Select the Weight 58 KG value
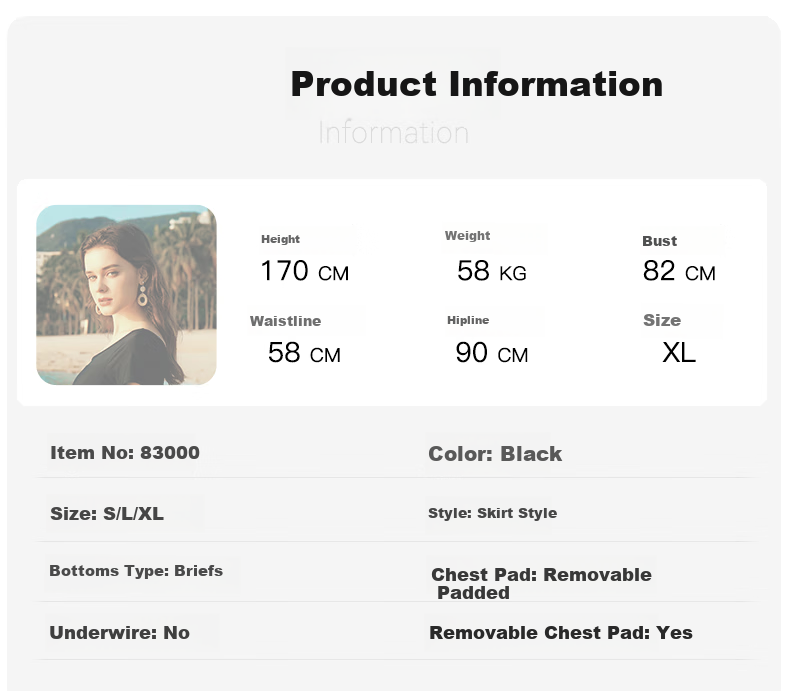Viewport: 790px width, 691px height. pyautogui.click(x=492, y=271)
